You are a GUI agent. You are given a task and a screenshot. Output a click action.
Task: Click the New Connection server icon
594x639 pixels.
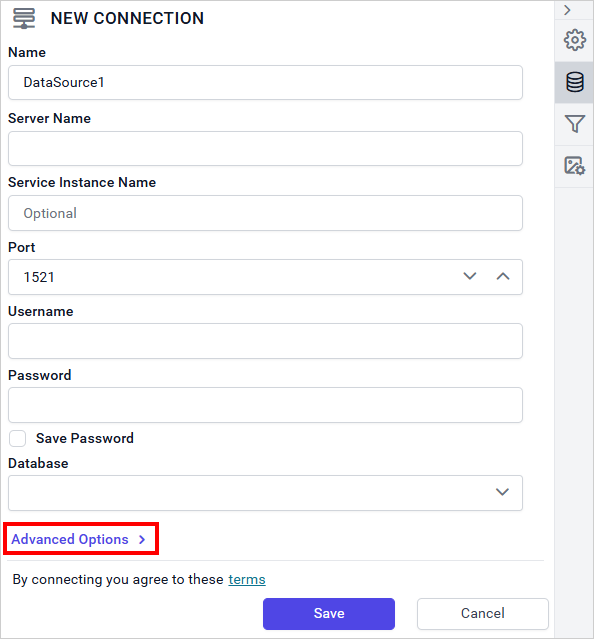click(x=24, y=18)
